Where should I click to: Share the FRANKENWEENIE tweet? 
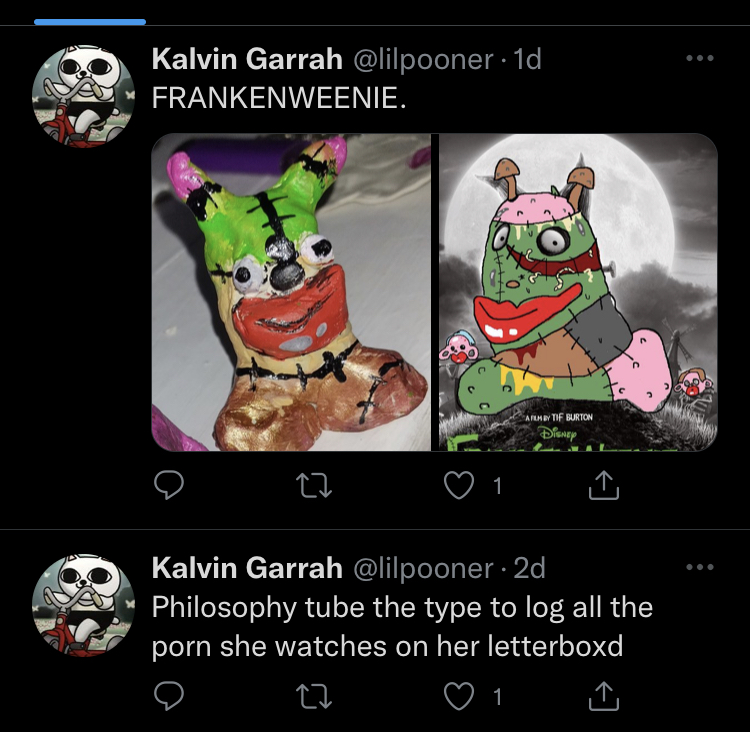tap(604, 485)
